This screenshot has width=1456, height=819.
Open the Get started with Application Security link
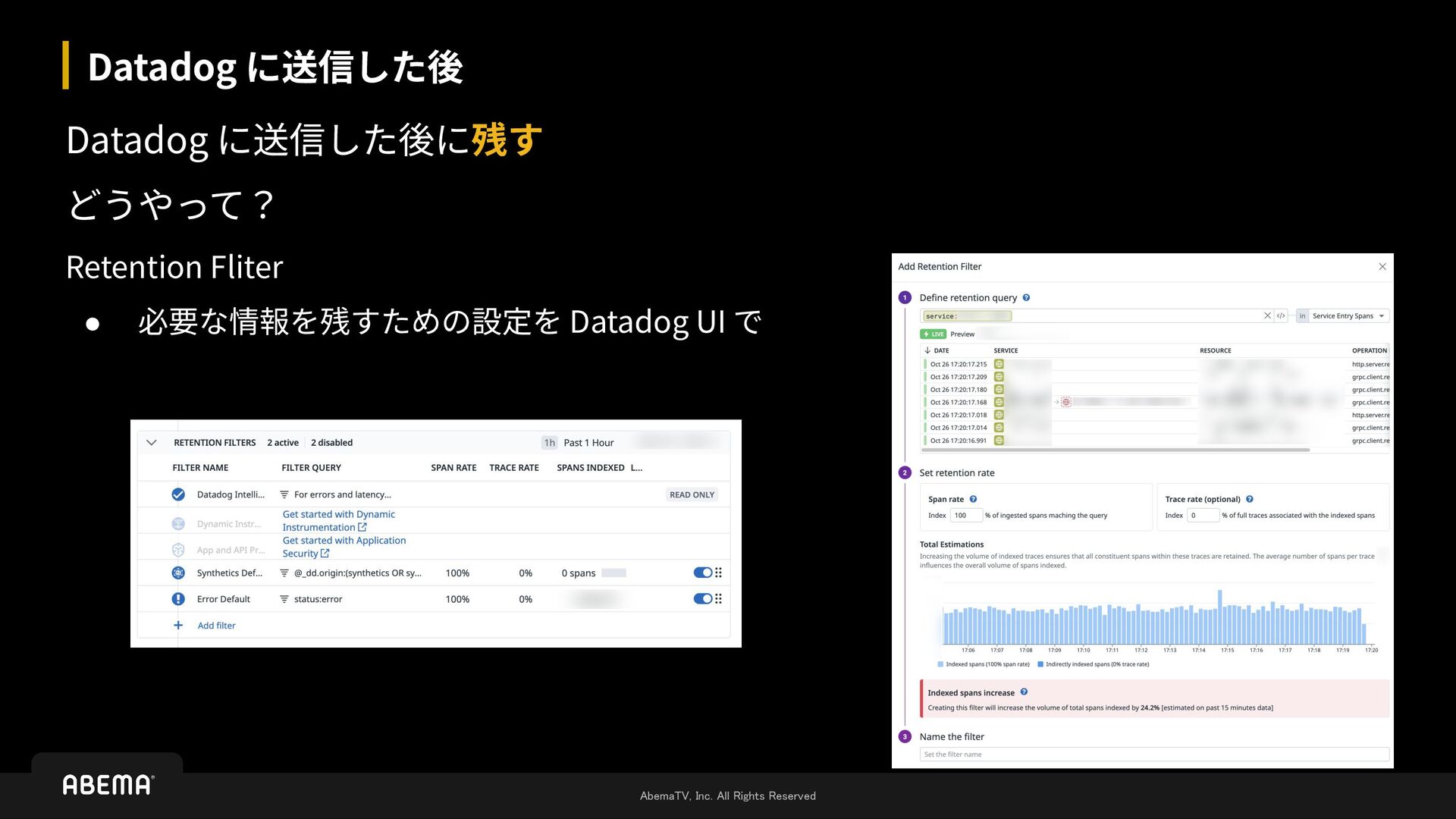point(344,547)
